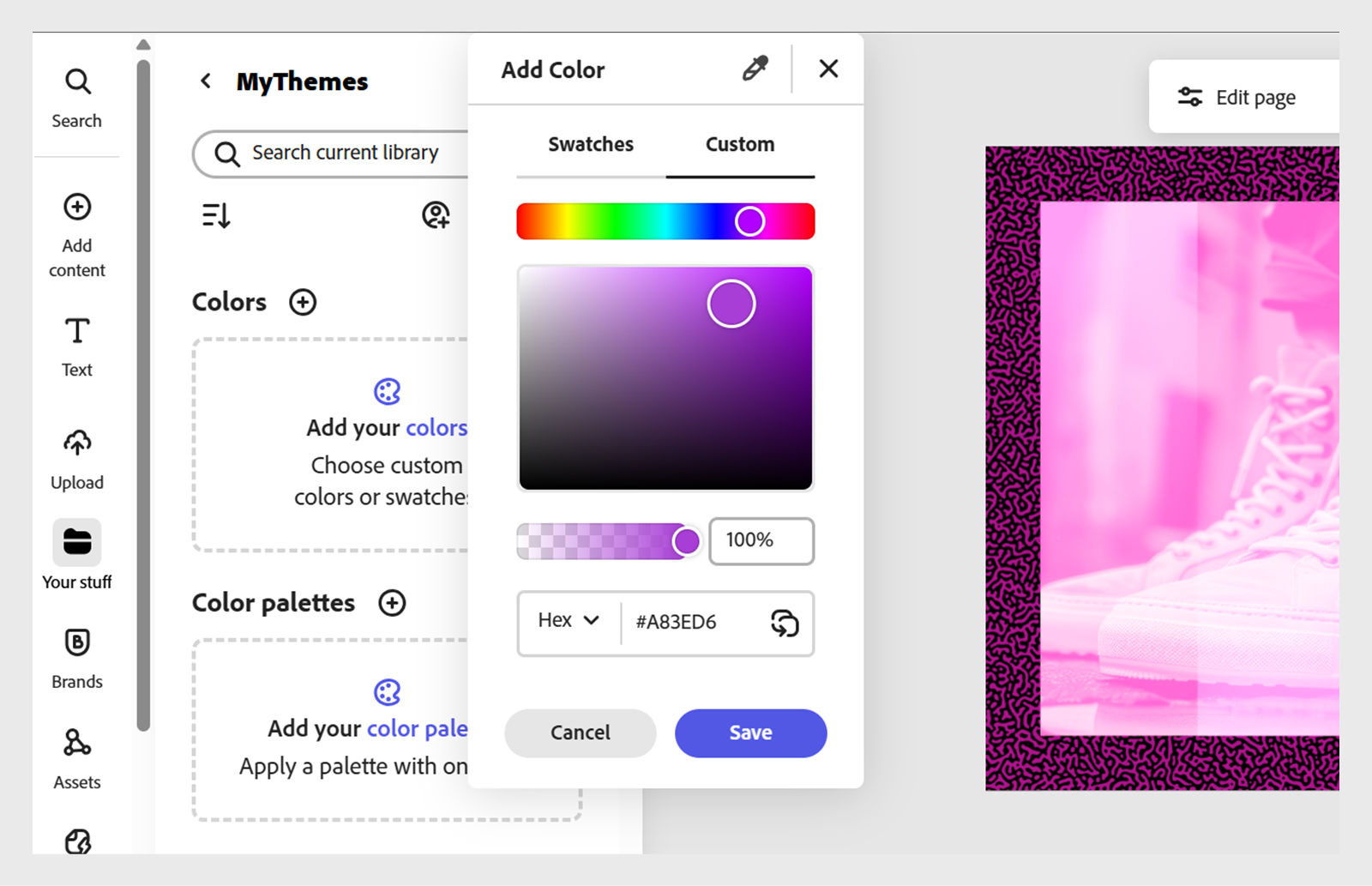Go back from MyThemes library
Screen dimensions: 1372x886
coord(206,81)
